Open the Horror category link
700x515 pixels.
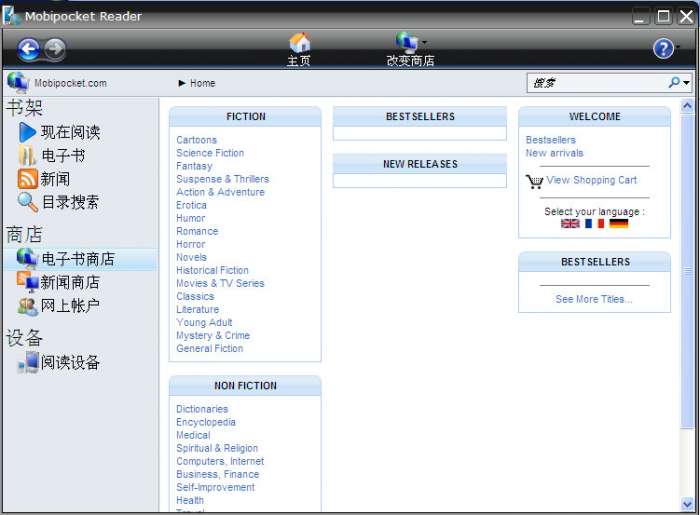[191, 244]
